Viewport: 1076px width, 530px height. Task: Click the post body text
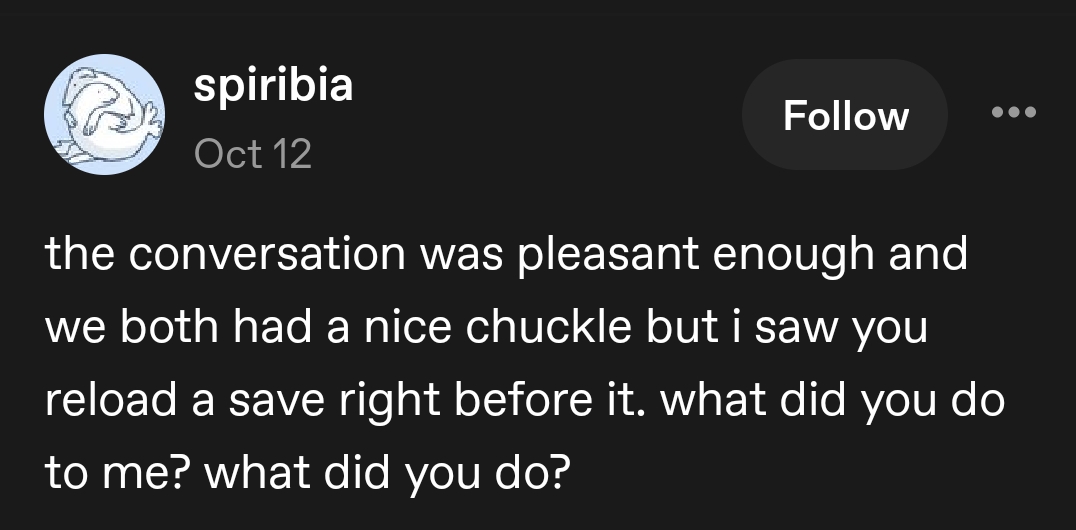click(x=500, y=358)
